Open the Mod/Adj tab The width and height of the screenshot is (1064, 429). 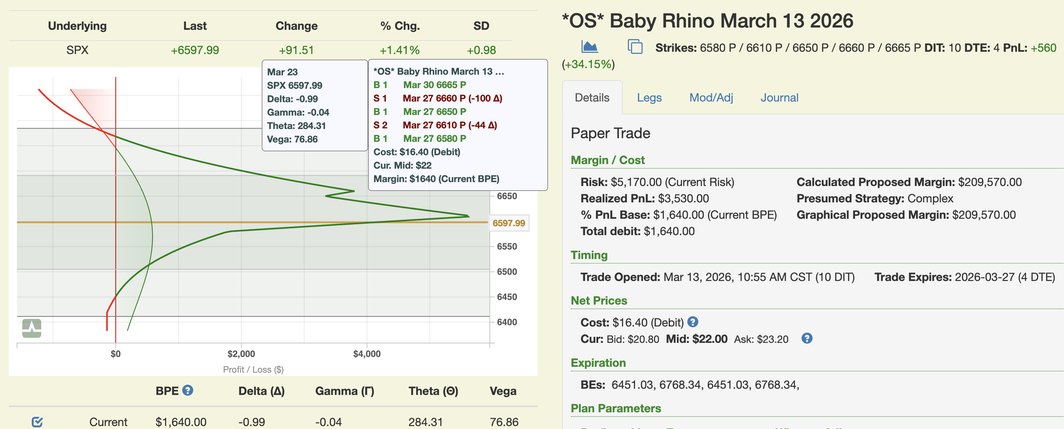tap(711, 98)
